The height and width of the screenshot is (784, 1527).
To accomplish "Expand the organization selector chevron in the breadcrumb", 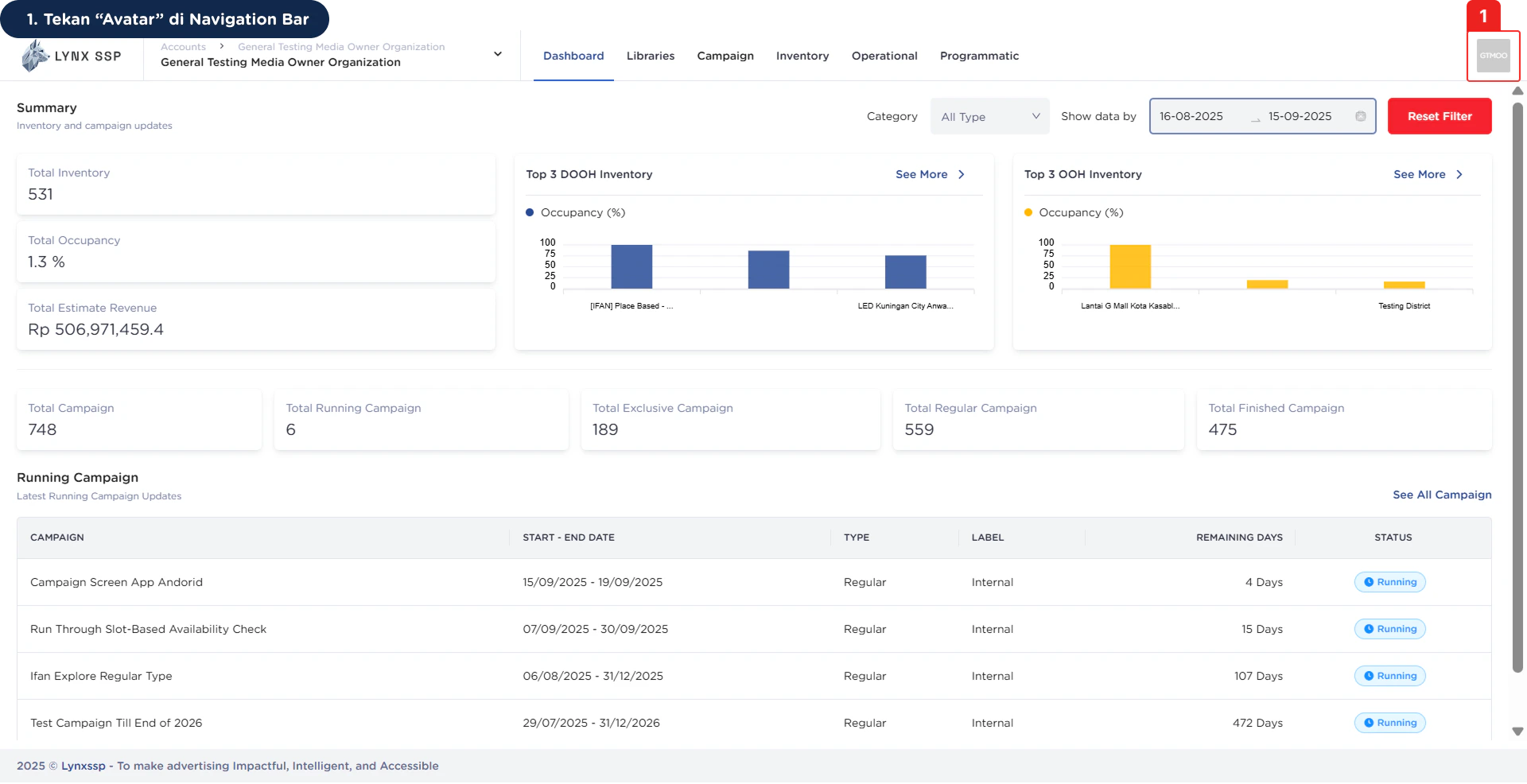I will 497,54.
